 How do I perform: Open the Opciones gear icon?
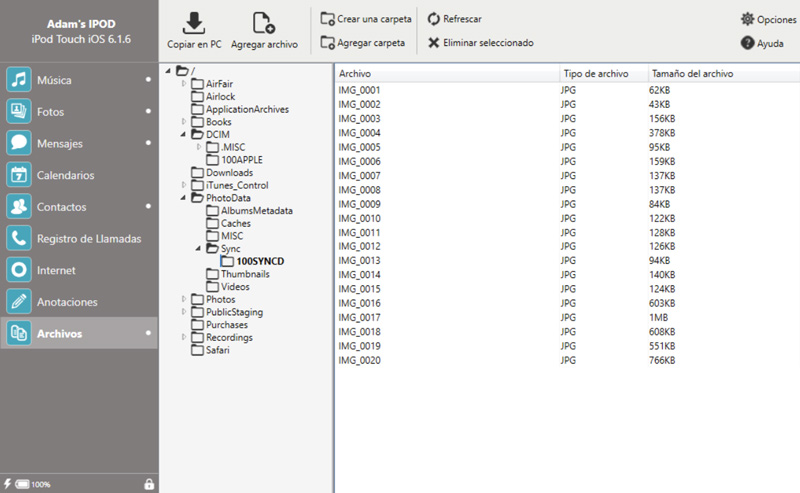[x=747, y=19]
